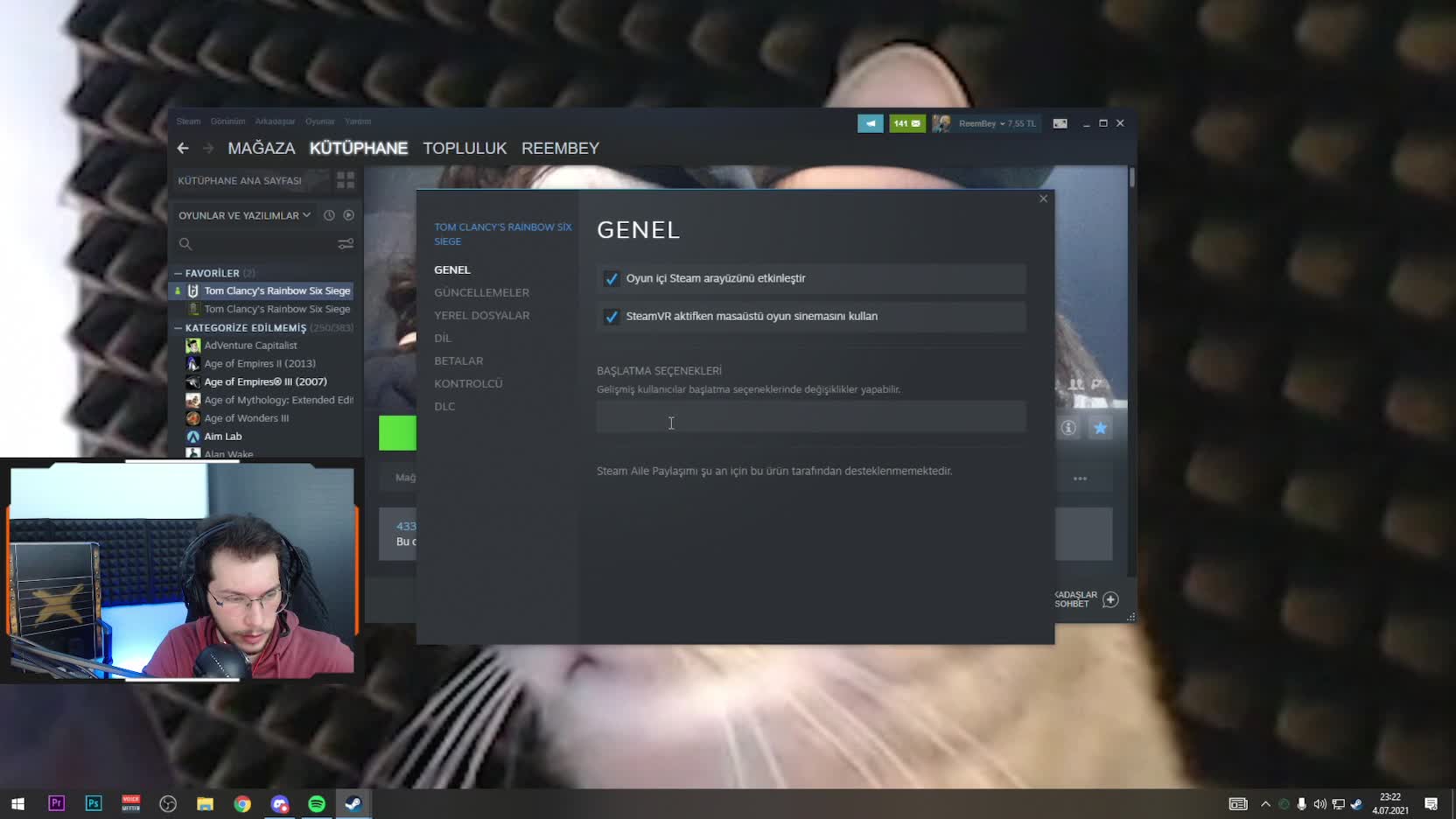Open Spotify from taskbar
1456x819 pixels.
(317, 803)
